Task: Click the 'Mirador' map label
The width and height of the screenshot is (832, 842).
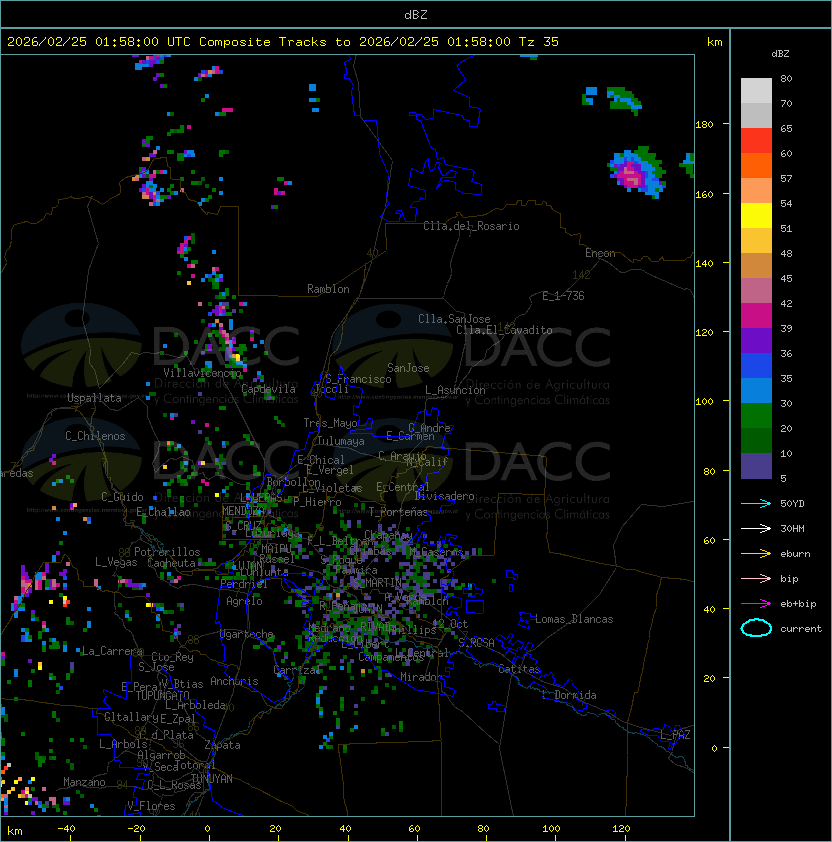Action: [421, 677]
